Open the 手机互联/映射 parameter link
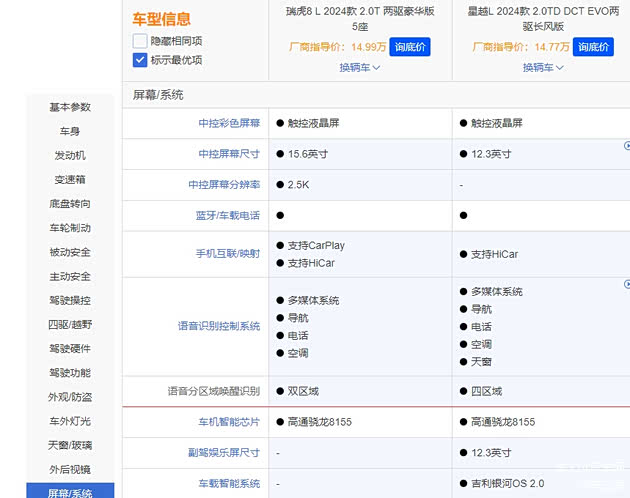 click(227, 254)
